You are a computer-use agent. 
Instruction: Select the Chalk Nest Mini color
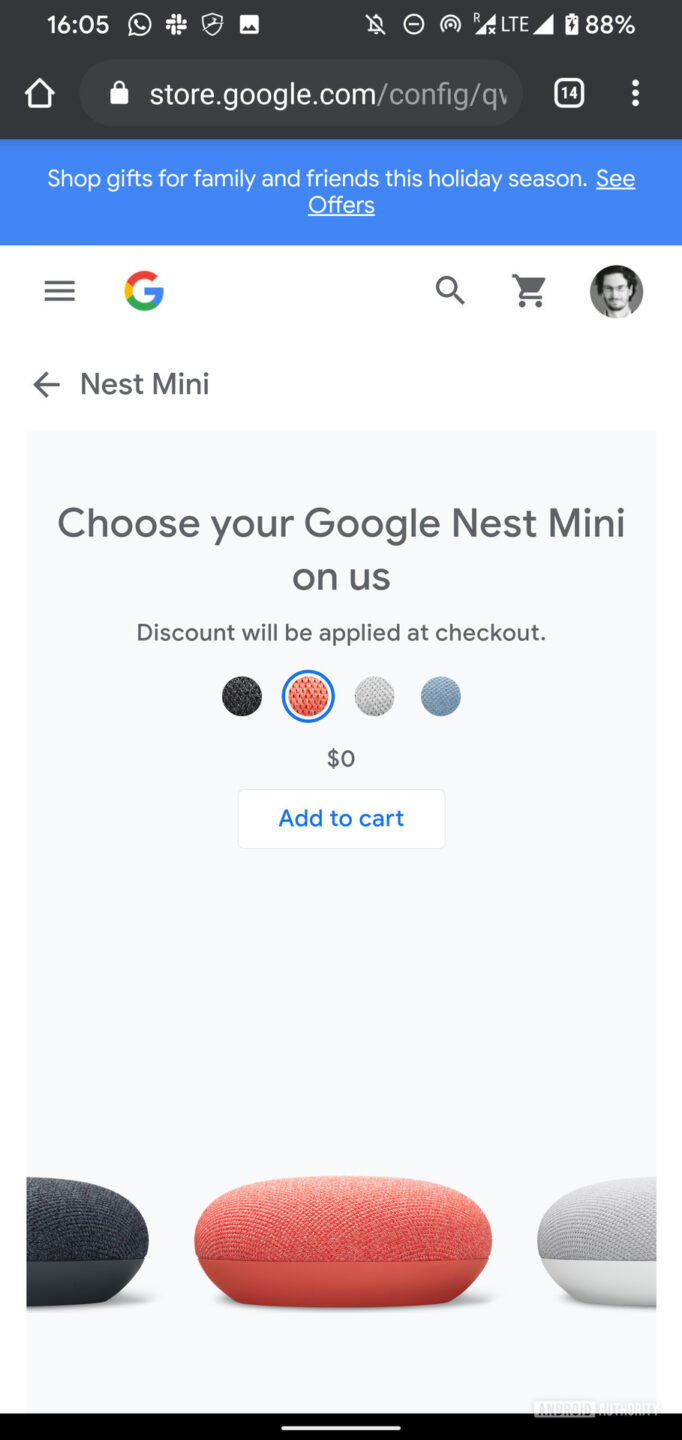tap(374, 696)
